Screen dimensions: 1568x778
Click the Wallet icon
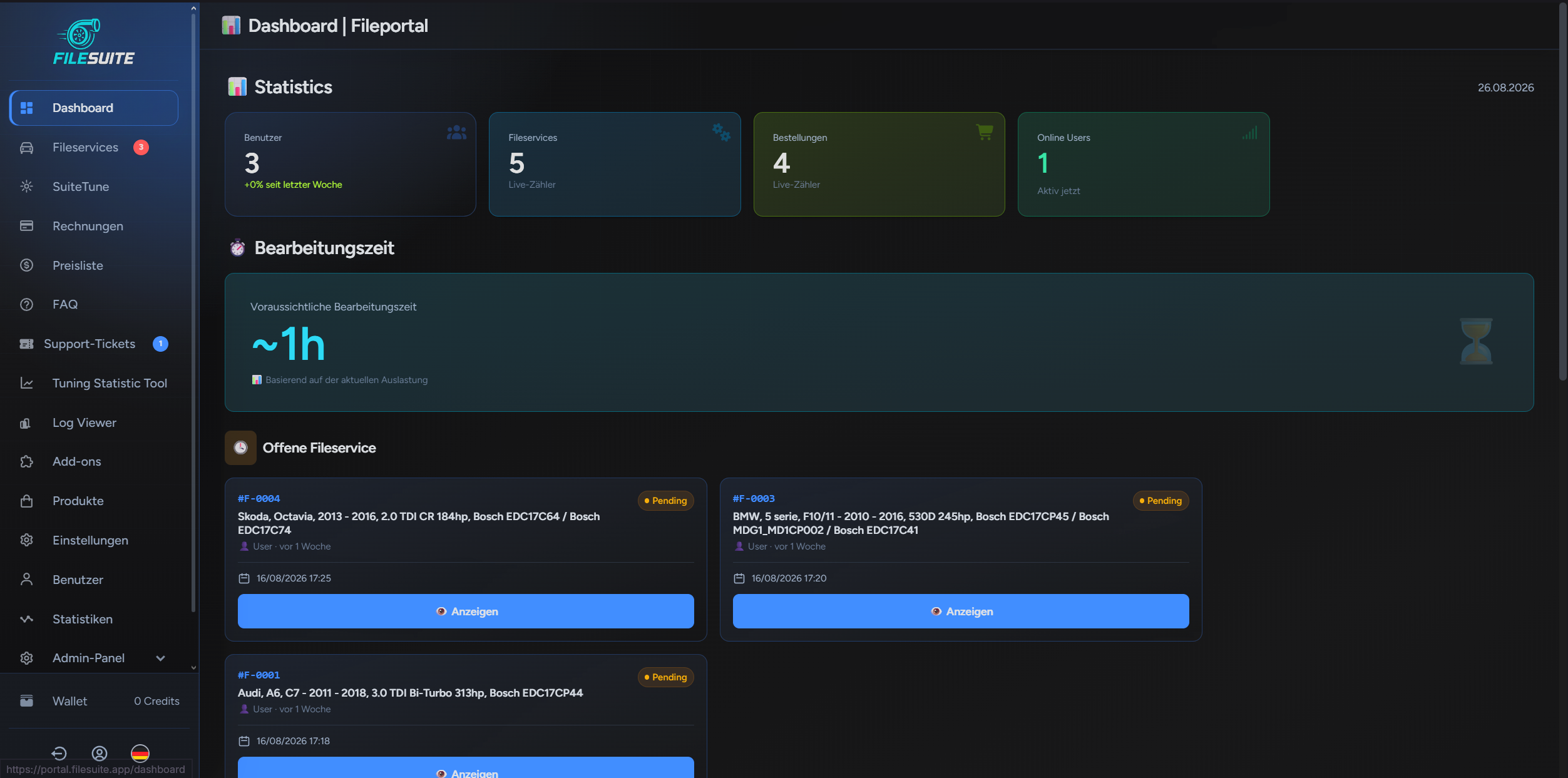coord(26,701)
